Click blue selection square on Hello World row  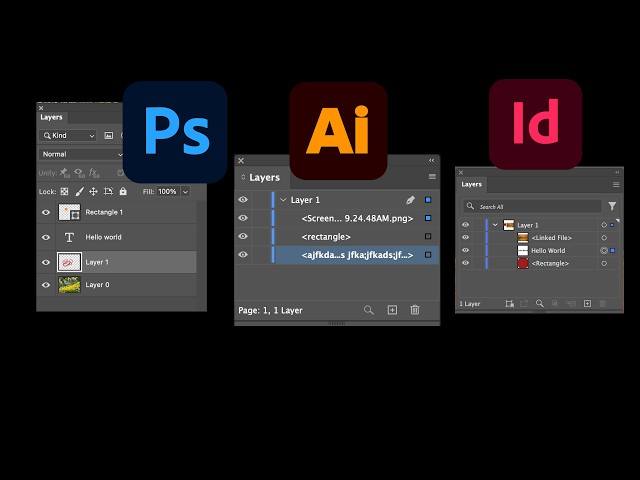pos(613,250)
